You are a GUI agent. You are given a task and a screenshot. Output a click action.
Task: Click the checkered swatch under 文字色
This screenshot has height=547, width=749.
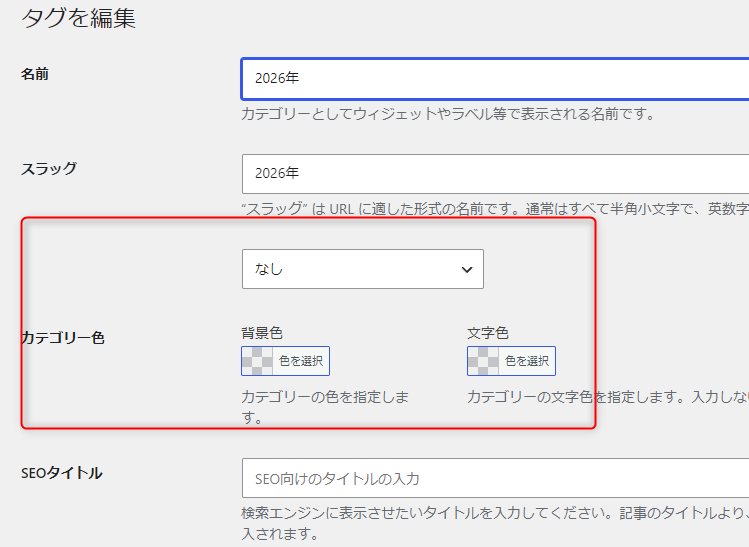pos(483,361)
